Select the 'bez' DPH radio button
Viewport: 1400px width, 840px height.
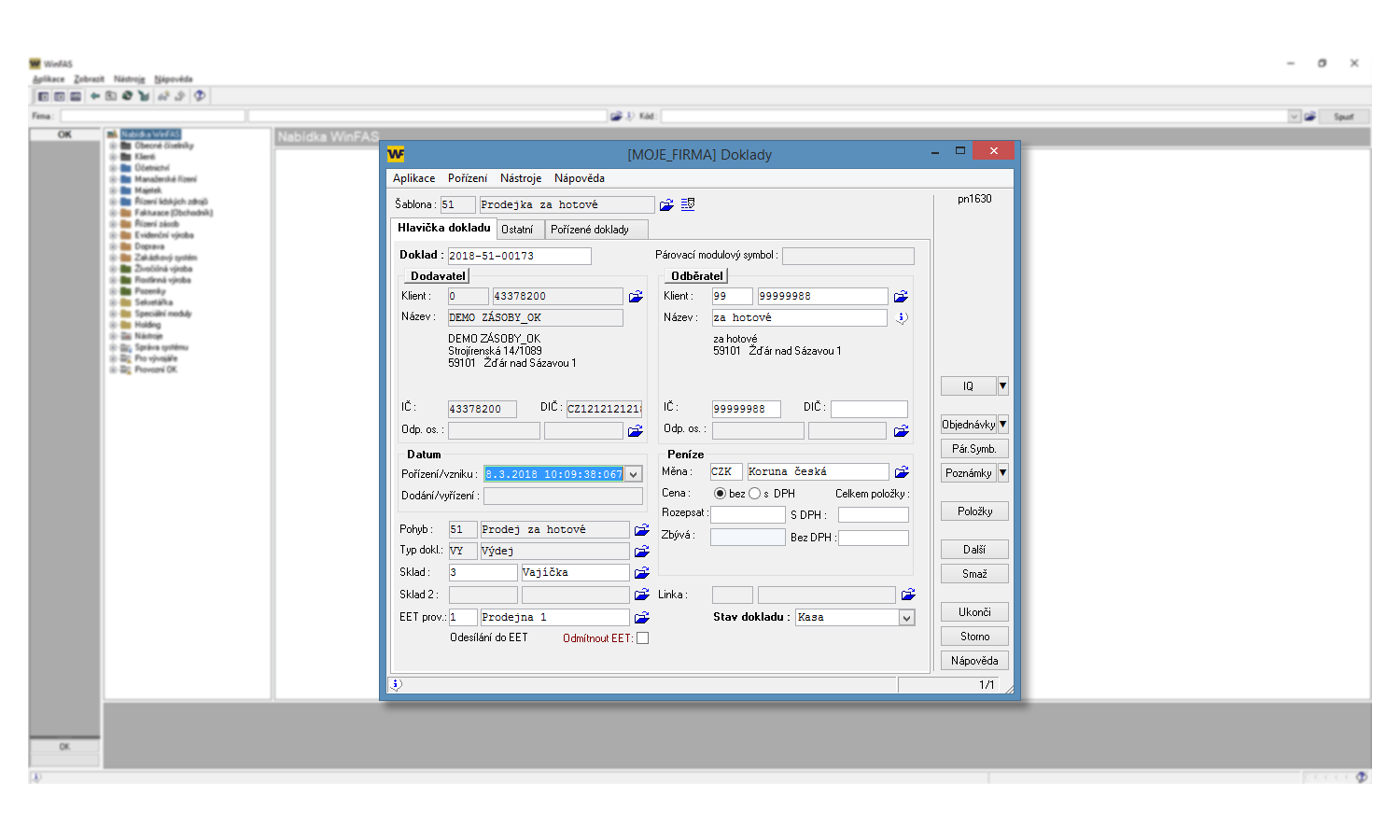[x=720, y=494]
